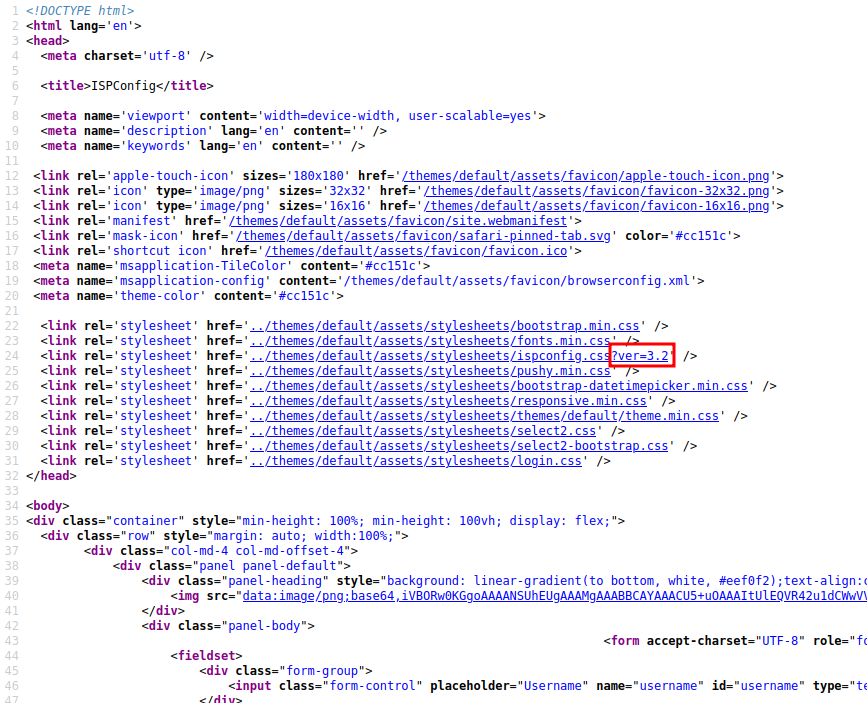
Task: Click line number 34 in the gutter
Action: click(x=12, y=506)
